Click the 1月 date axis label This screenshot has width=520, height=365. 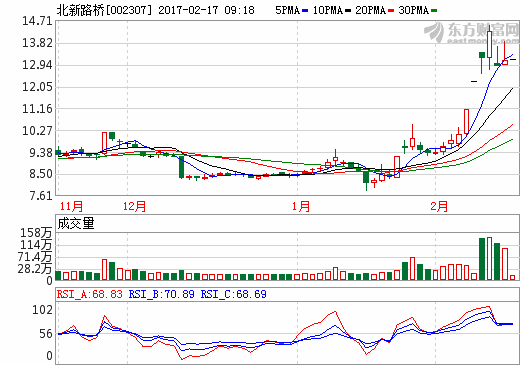coord(301,206)
